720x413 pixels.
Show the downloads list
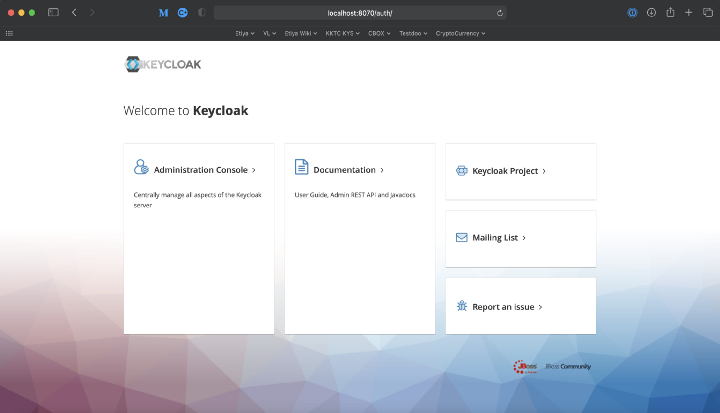[651, 12]
